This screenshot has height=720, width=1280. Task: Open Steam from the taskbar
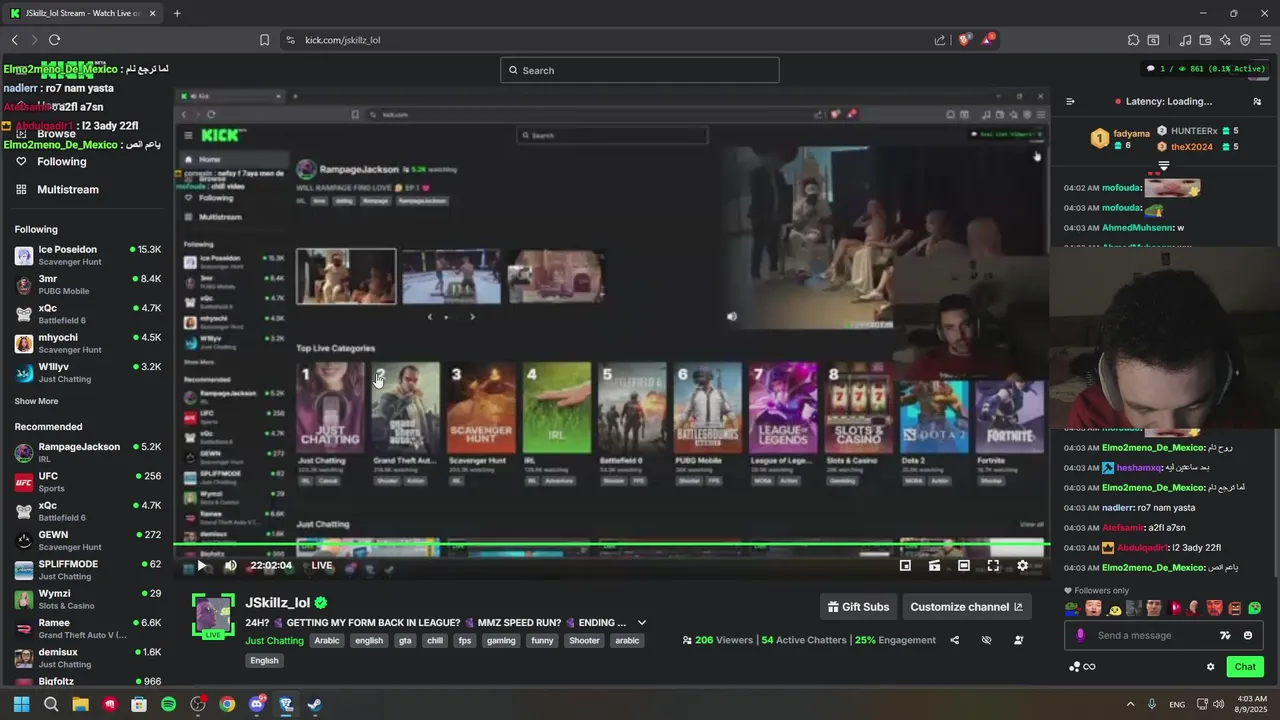point(314,704)
